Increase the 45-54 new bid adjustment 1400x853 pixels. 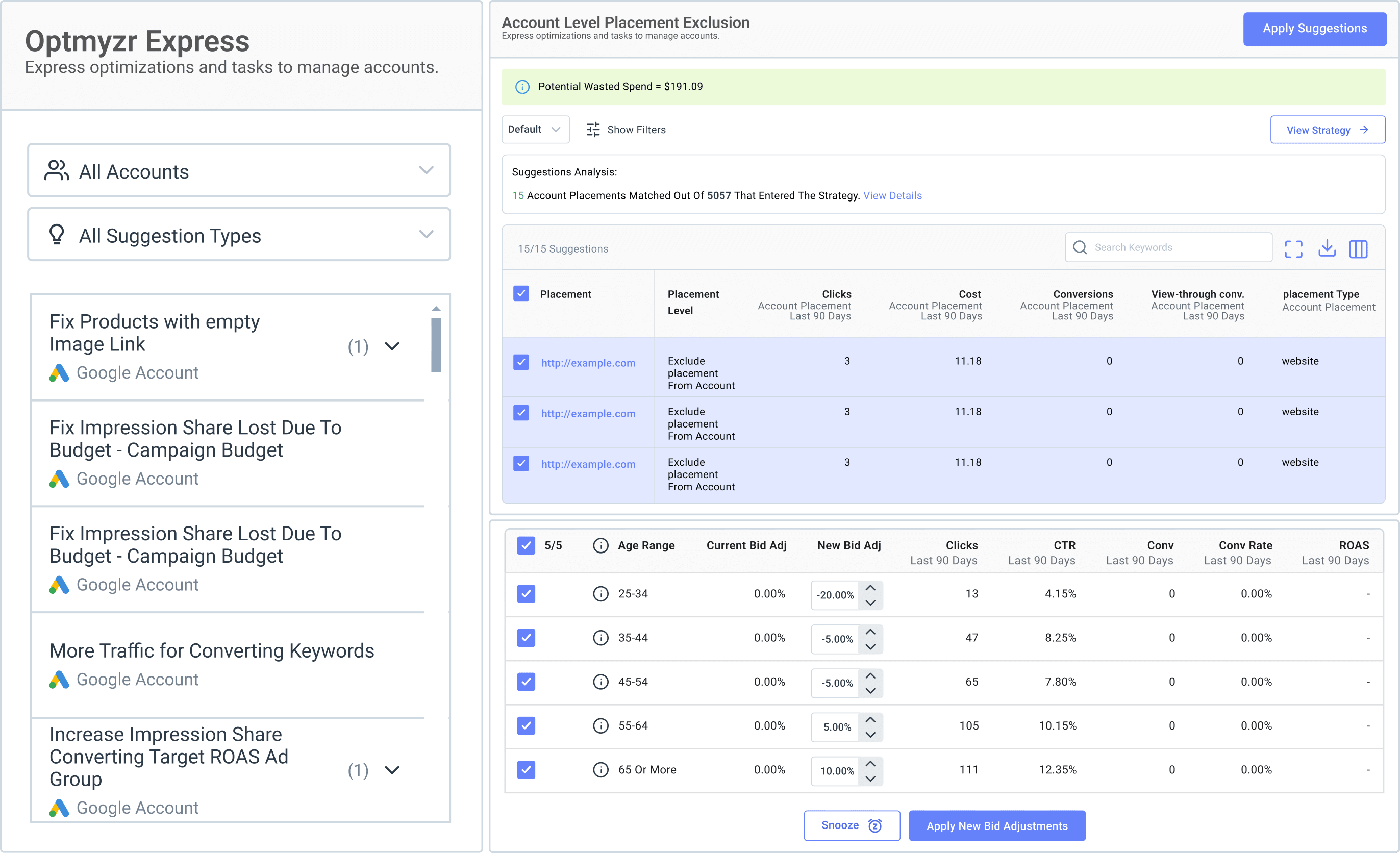tap(870, 675)
